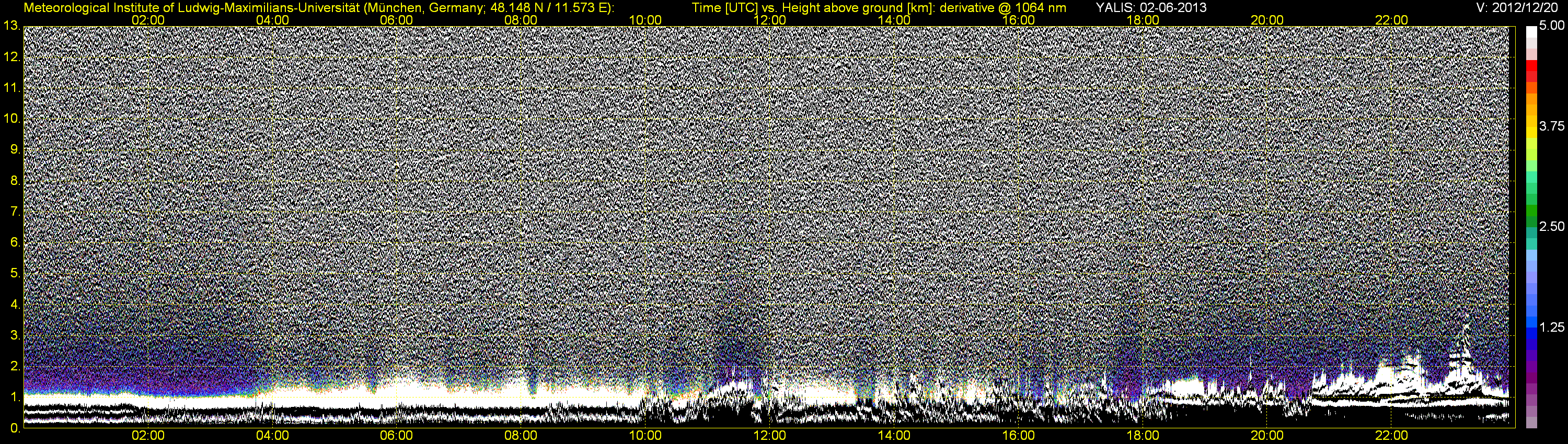
Task: Click the 02:00 label on the bottom axis
Action: coord(148,436)
